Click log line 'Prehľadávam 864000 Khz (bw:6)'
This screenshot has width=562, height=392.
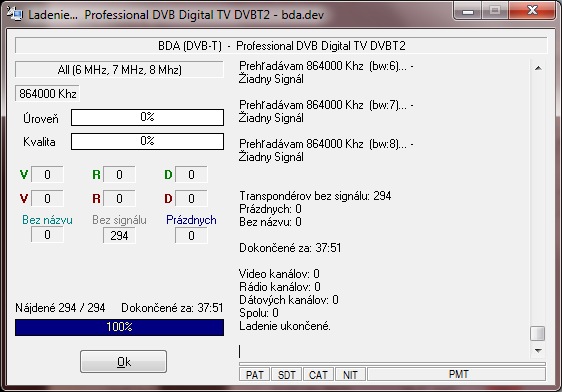326,66
